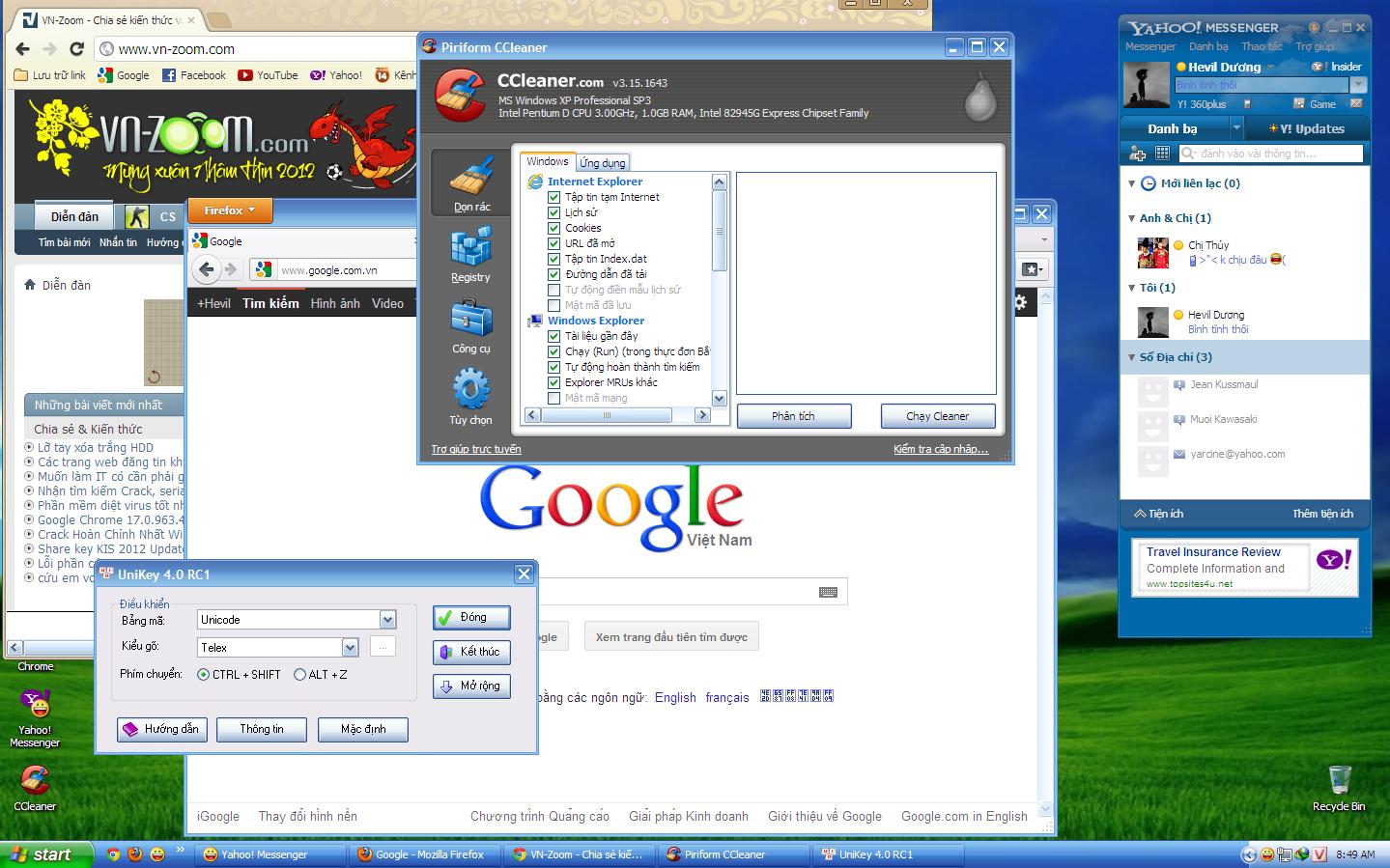Open the Danh bạ tab dropdown arrow
Viewport: 1390px width, 868px height.
[x=1235, y=128]
